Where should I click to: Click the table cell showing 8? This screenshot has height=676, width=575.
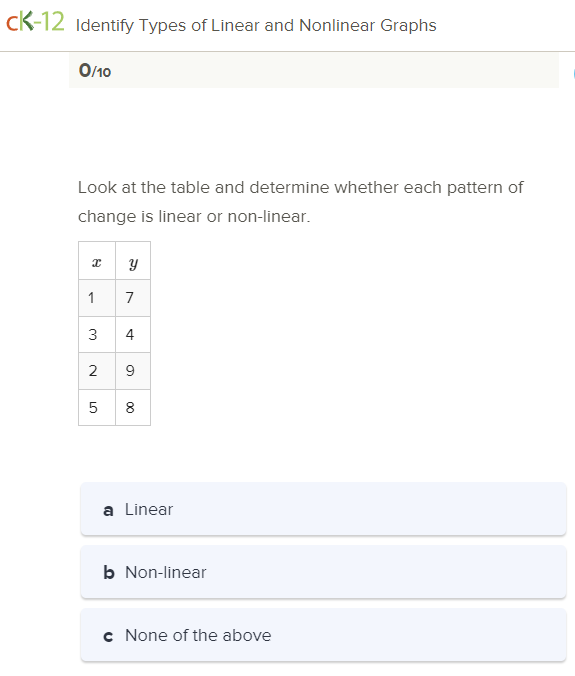click(x=133, y=407)
